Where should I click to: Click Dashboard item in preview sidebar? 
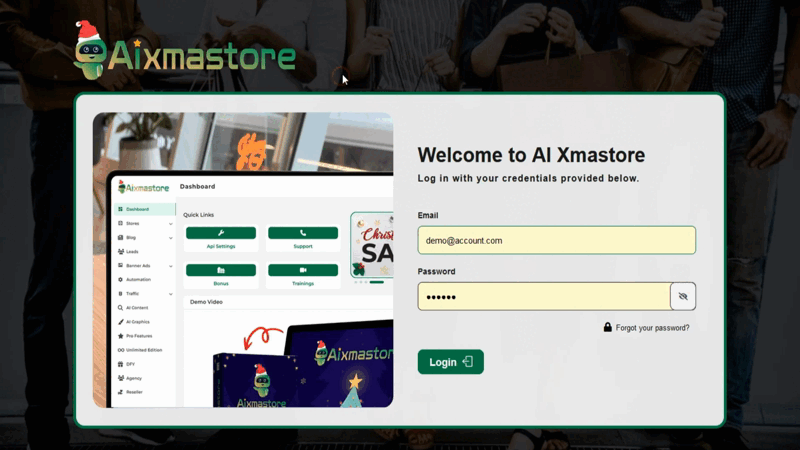tap(143, 209)
